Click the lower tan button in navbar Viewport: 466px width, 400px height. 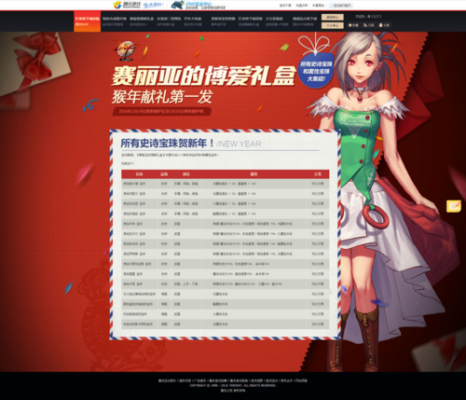pyautogui.click(x=332, y=25)
